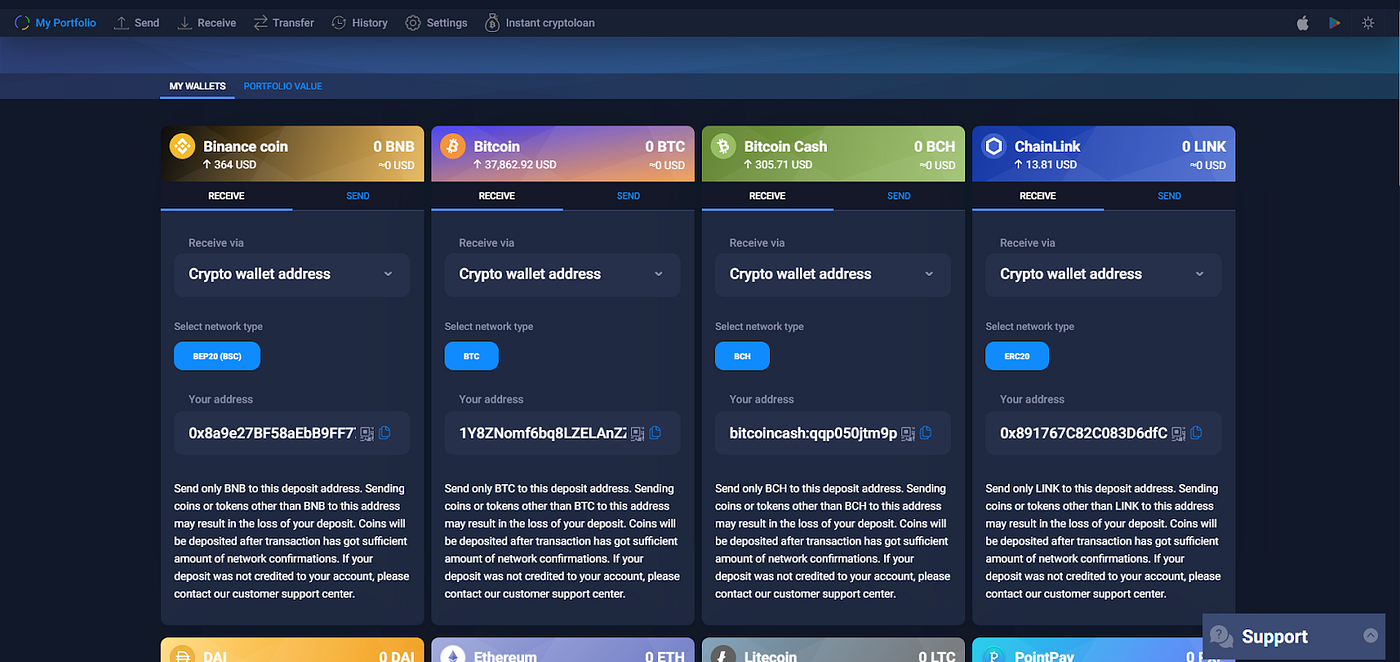Open the Send page in navigation
Image resolution: width=1400 pixels, height=662 pixels.
pos(136,22)
